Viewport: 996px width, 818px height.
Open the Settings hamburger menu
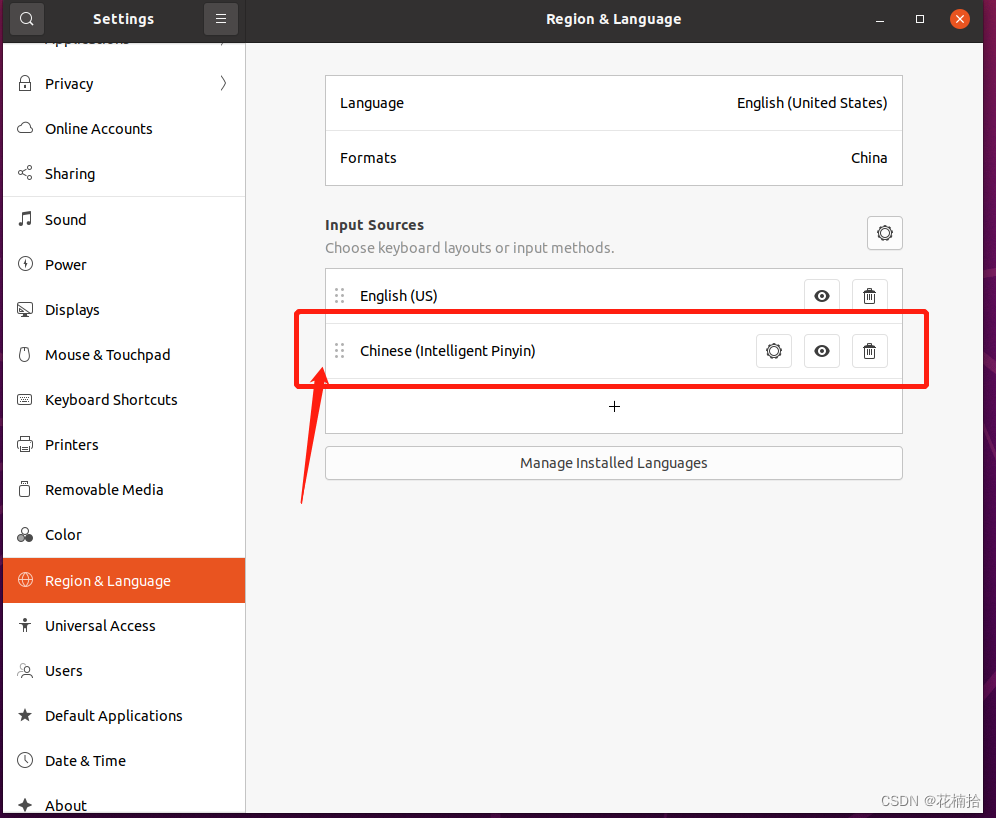coord(220,19)
